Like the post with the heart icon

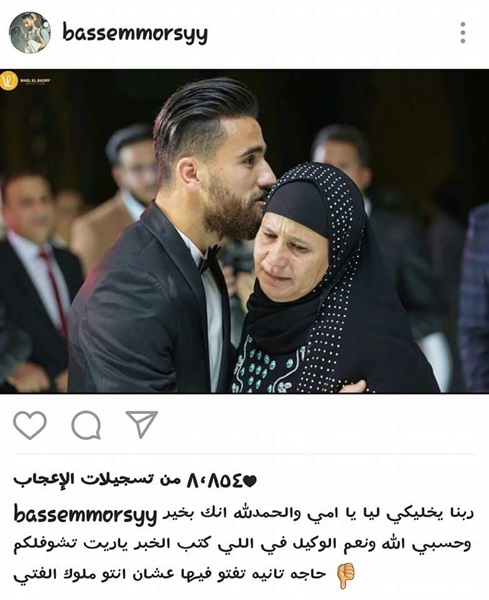[30, 425]
